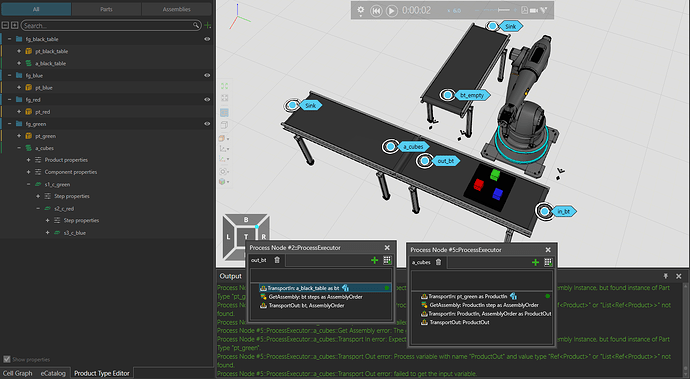690x379 pixels.
Task: Click the simulation play button
Action: pyautogui.click(x=391, y=11)
